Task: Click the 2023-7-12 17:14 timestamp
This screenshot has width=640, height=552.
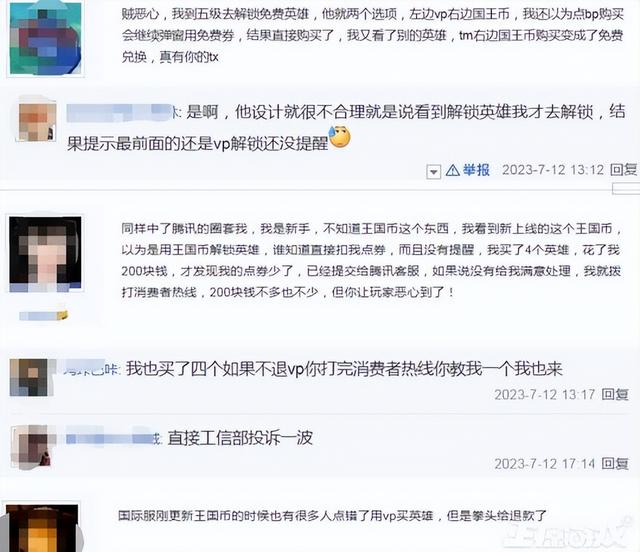Action: [x=544, y=464]
